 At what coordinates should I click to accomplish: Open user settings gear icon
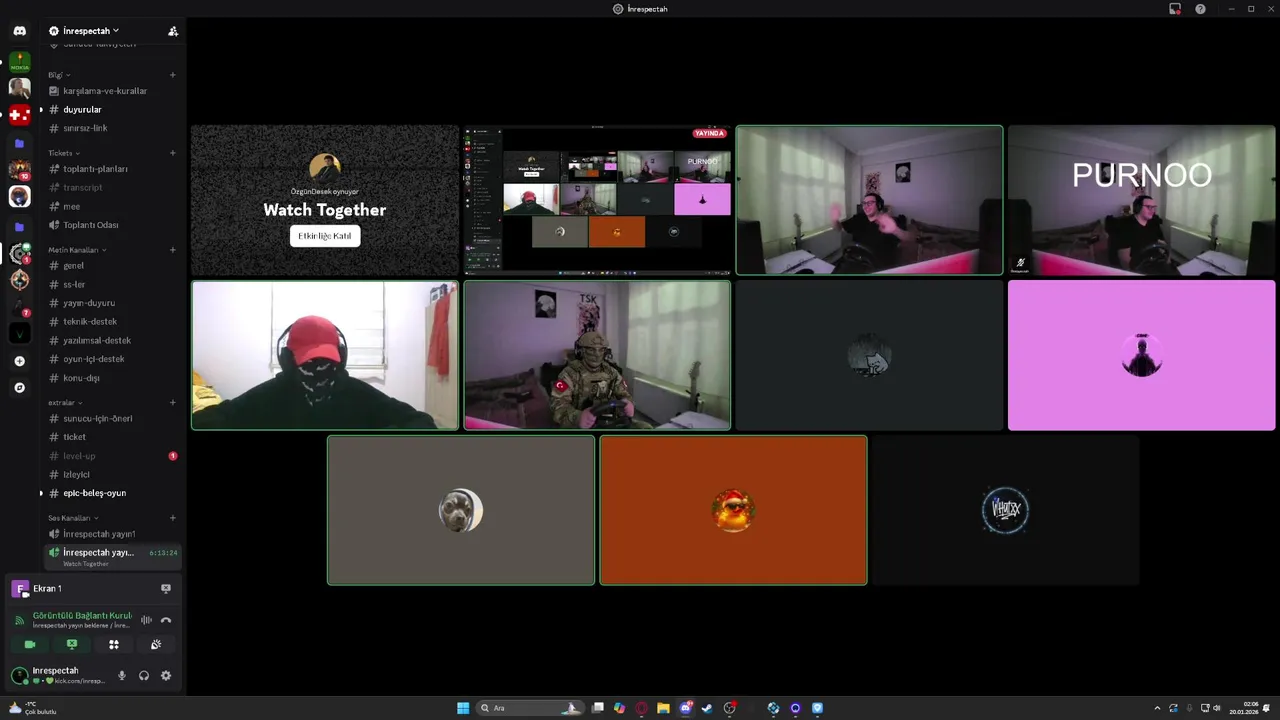click(x=166, y=675)
